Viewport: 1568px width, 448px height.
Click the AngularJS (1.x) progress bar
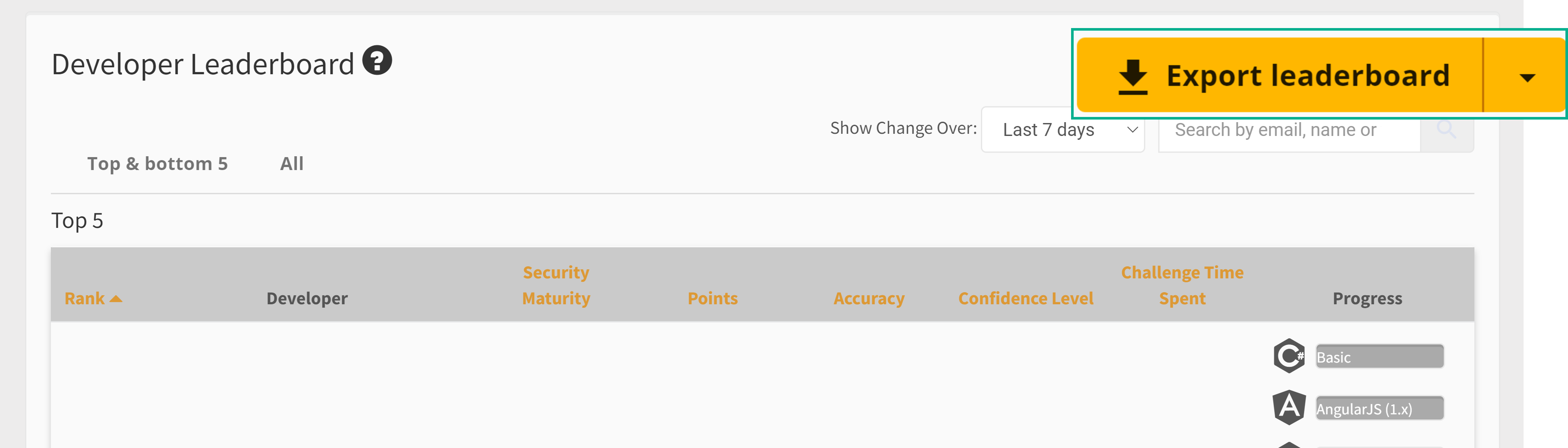coord(1379,408)
